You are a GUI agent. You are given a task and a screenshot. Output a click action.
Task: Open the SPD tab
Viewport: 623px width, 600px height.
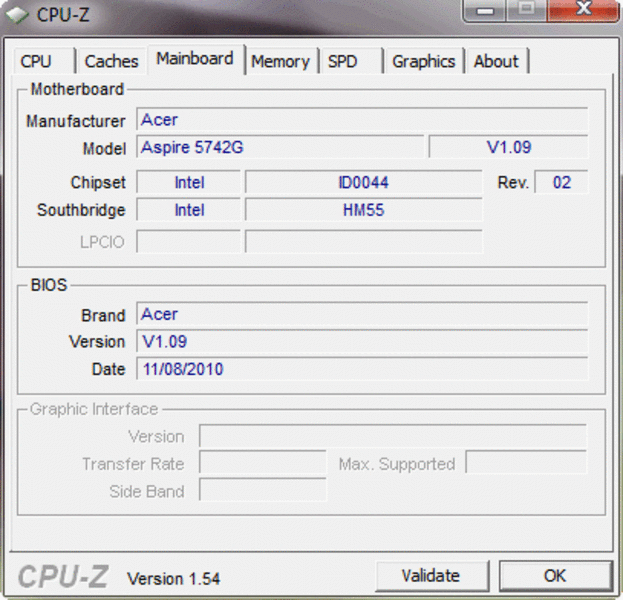350,61
